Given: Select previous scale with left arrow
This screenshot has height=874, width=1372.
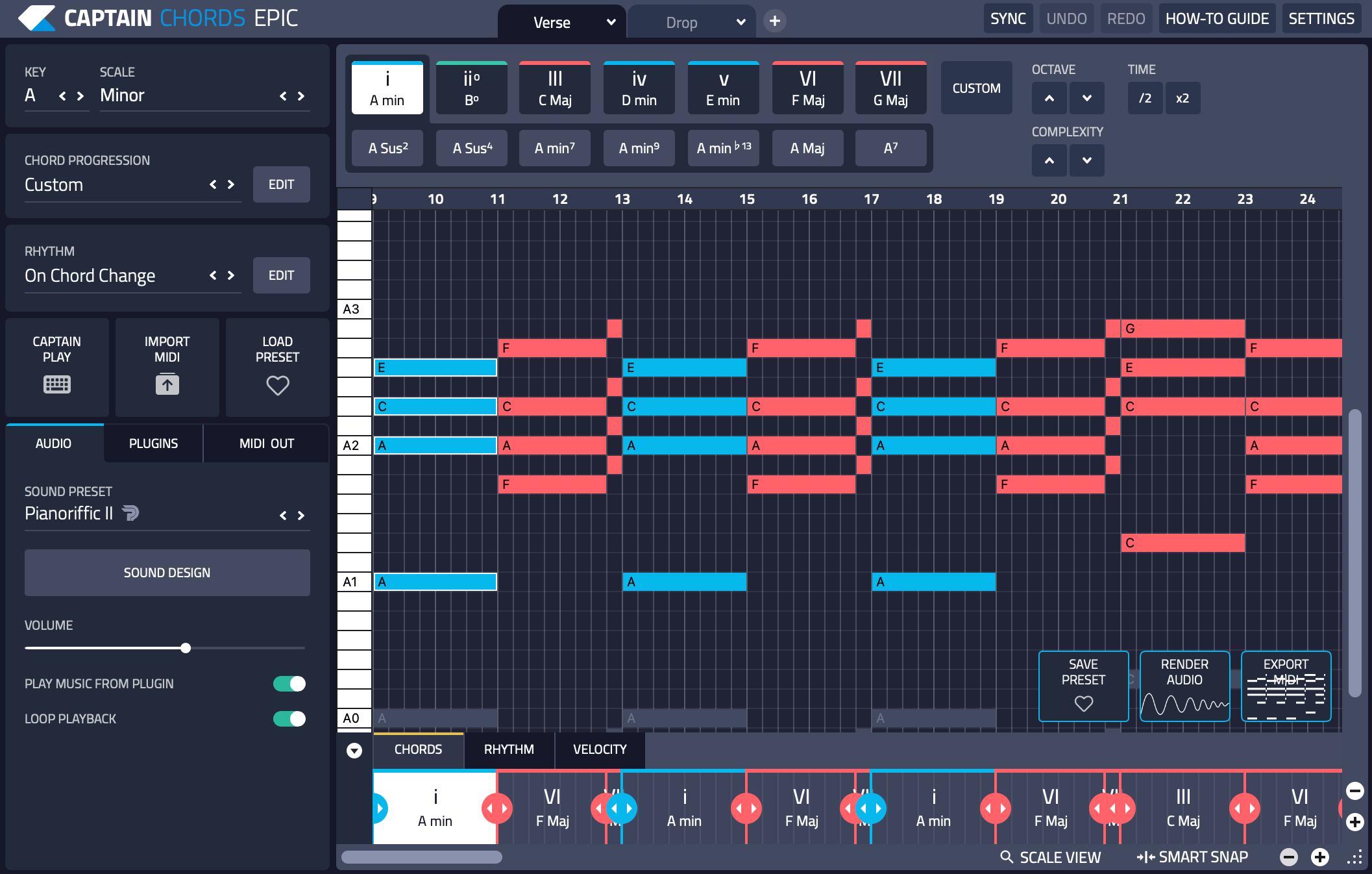Looking at the screenshot, I should (283, 96).
